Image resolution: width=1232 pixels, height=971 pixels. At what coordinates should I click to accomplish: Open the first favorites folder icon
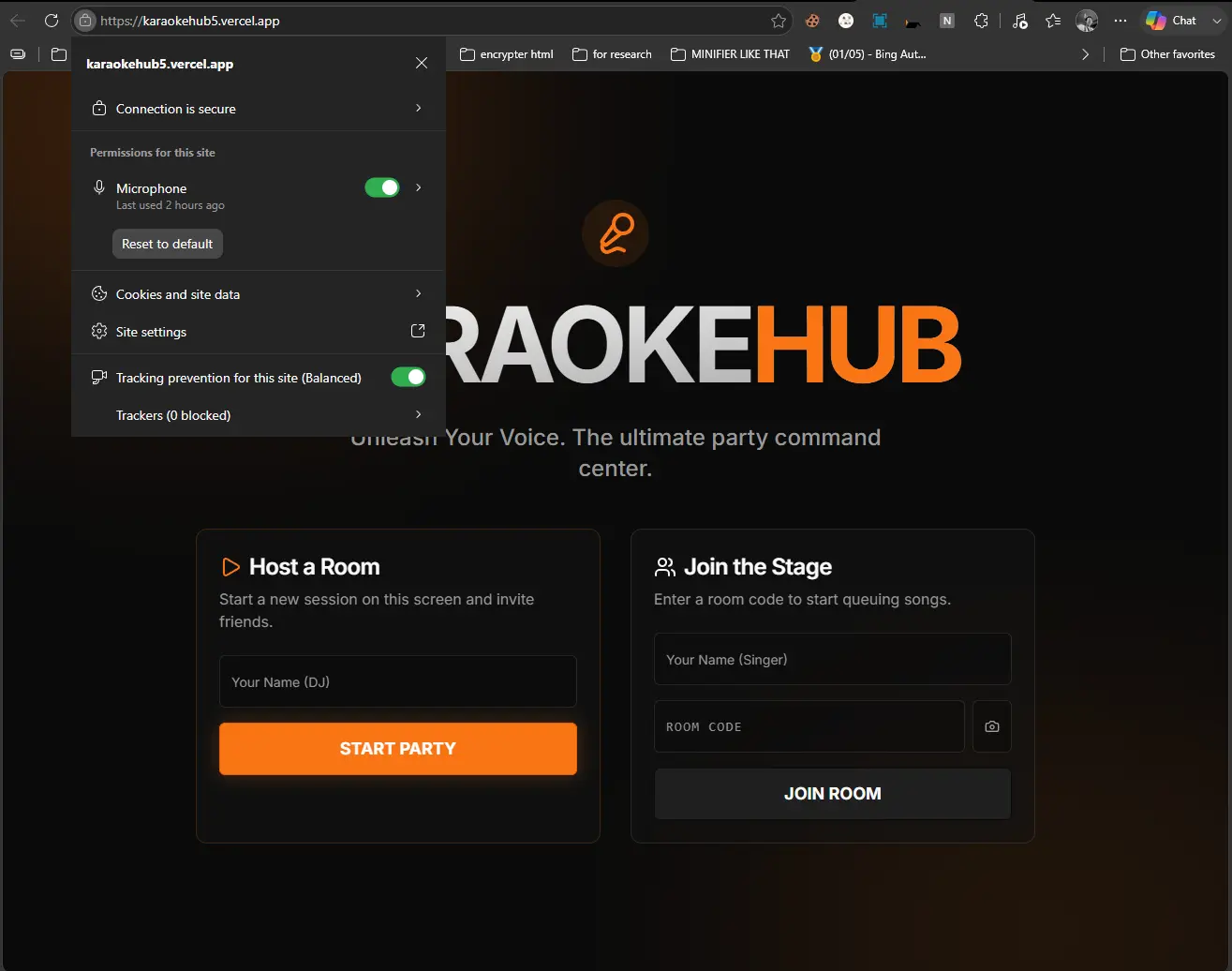(x=59, y=54)
